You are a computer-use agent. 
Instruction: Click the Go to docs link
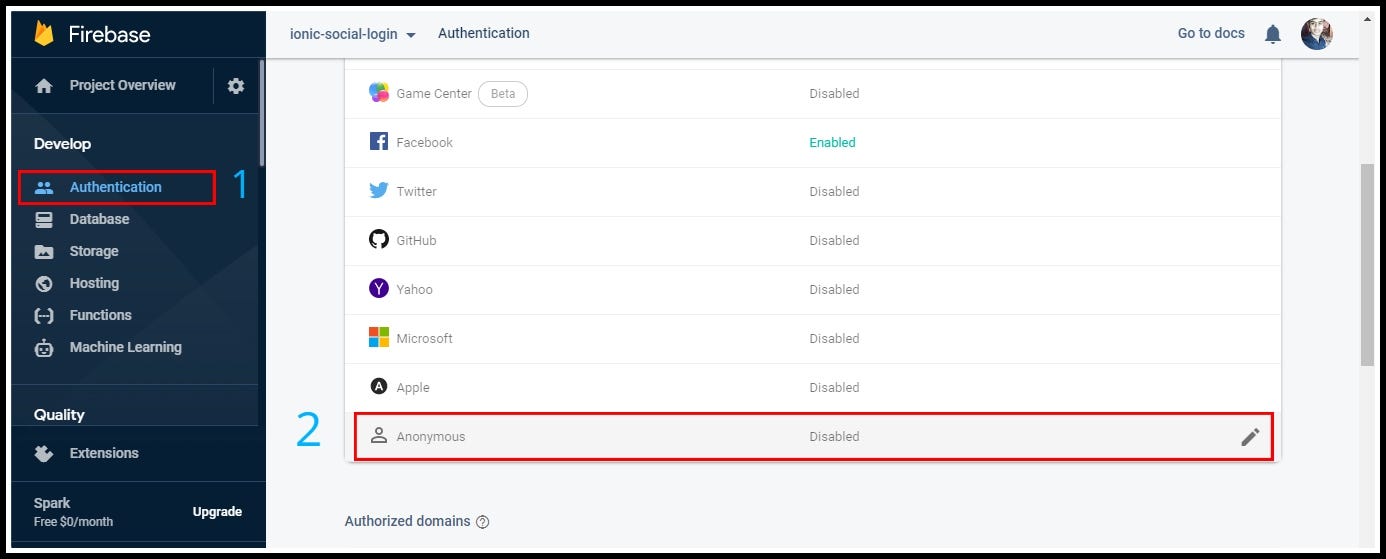(x=1211, y=33)
